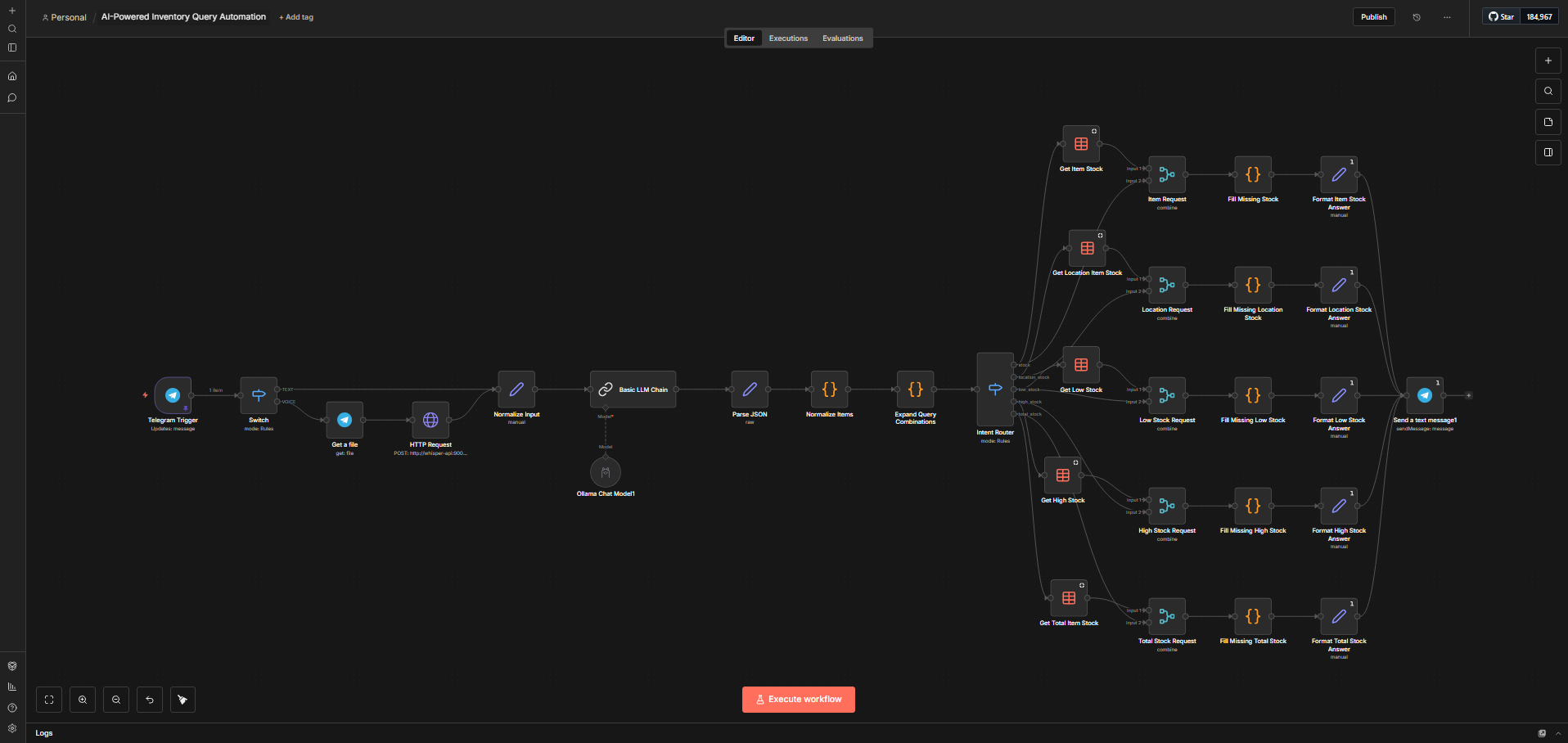
Task: Open the Format High Stock Answer node
Action: point(1339,506)
